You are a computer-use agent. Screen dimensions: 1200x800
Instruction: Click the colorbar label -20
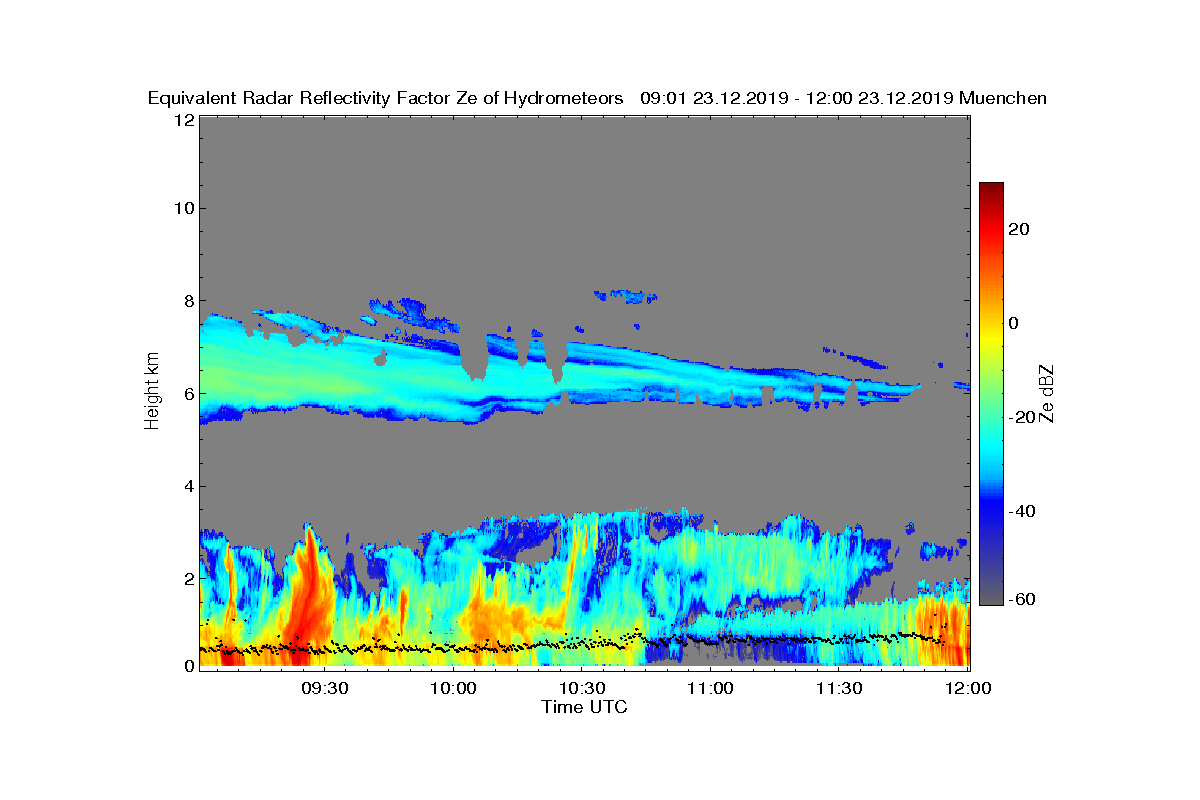click(1020, 417)
